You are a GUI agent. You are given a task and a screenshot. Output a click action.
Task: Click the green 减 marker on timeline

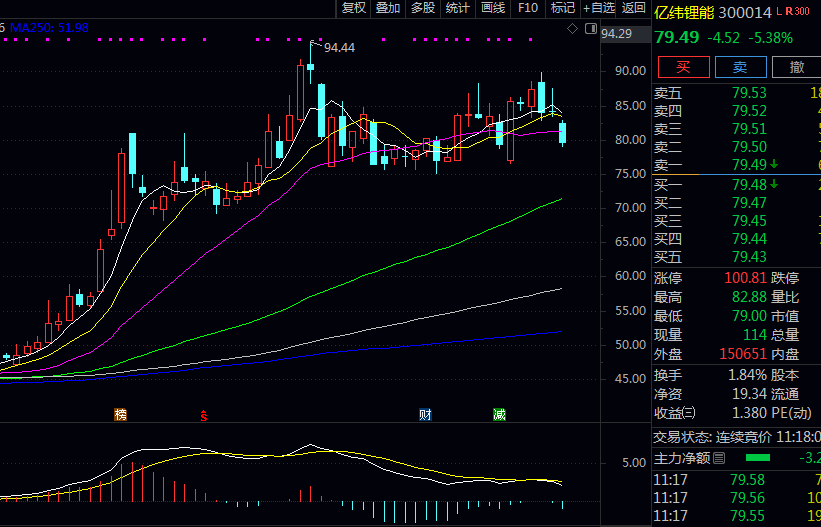tap(500, 415)
